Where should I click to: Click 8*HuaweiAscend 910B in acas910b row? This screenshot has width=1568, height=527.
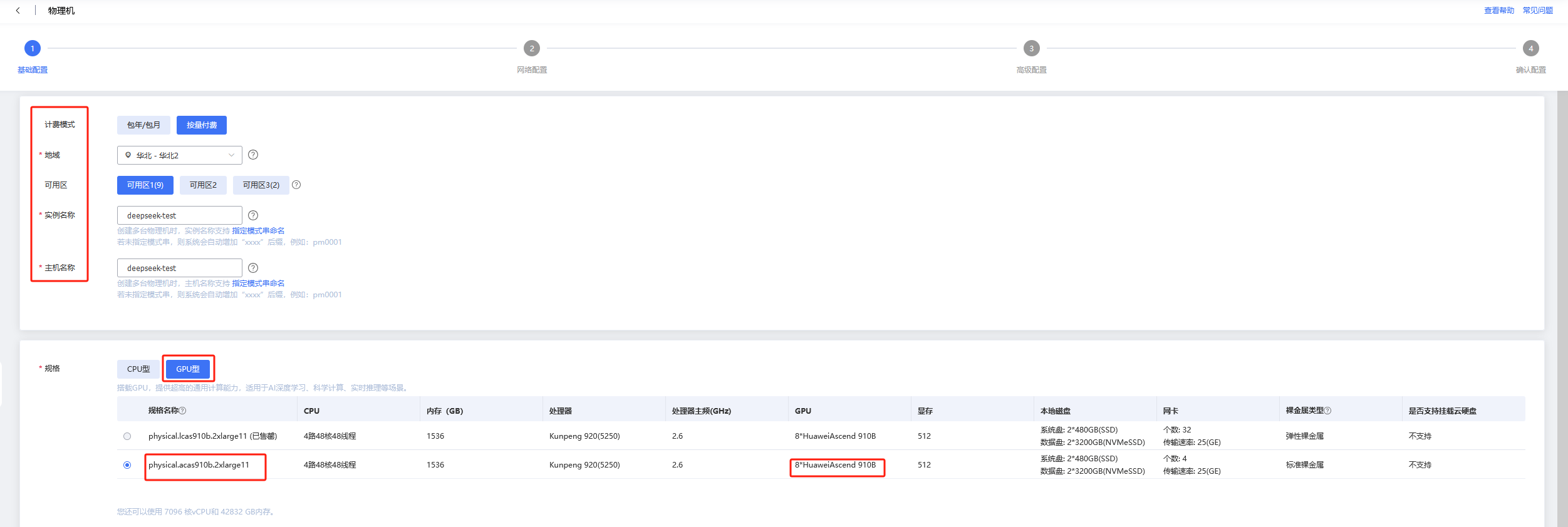[835, 465]
